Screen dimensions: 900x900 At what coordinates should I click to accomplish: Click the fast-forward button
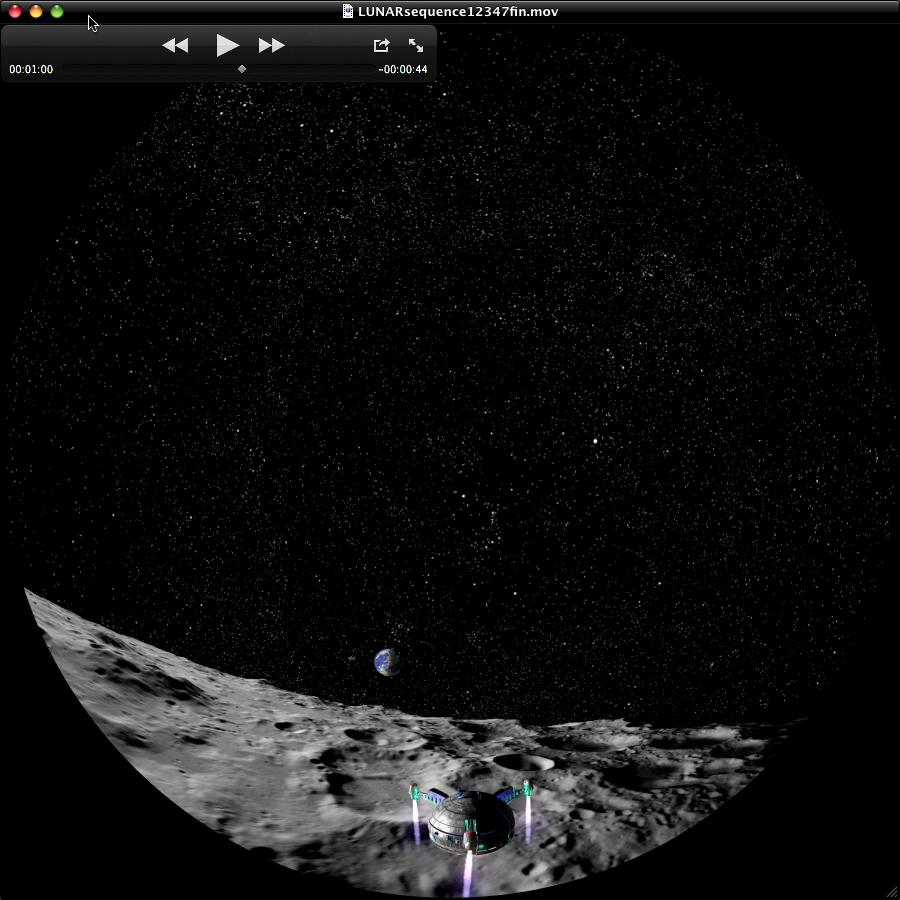pyautogui.click(x=271, y=45)
